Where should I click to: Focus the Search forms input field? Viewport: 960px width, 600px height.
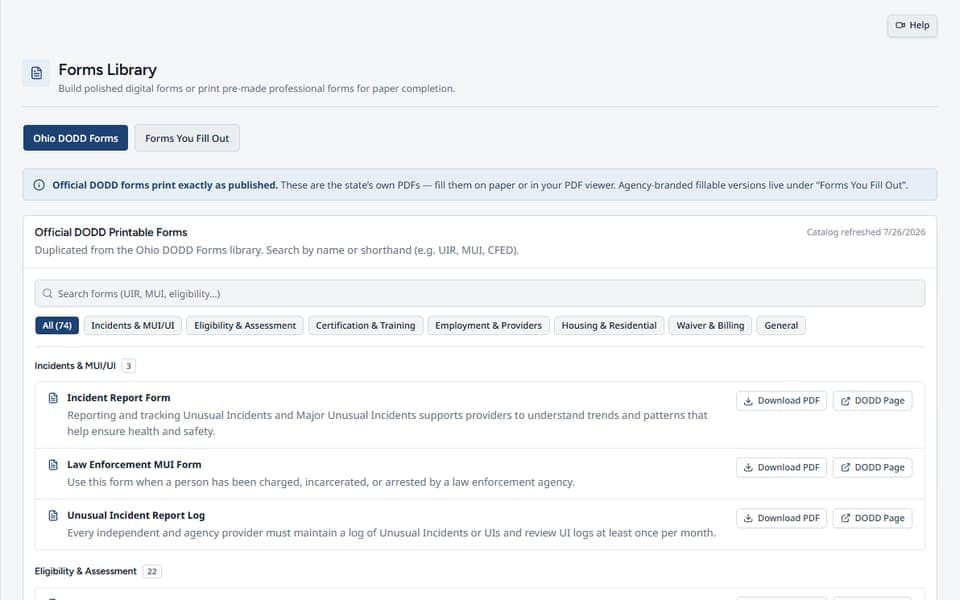pyautogui.click(x=479, y=294)
